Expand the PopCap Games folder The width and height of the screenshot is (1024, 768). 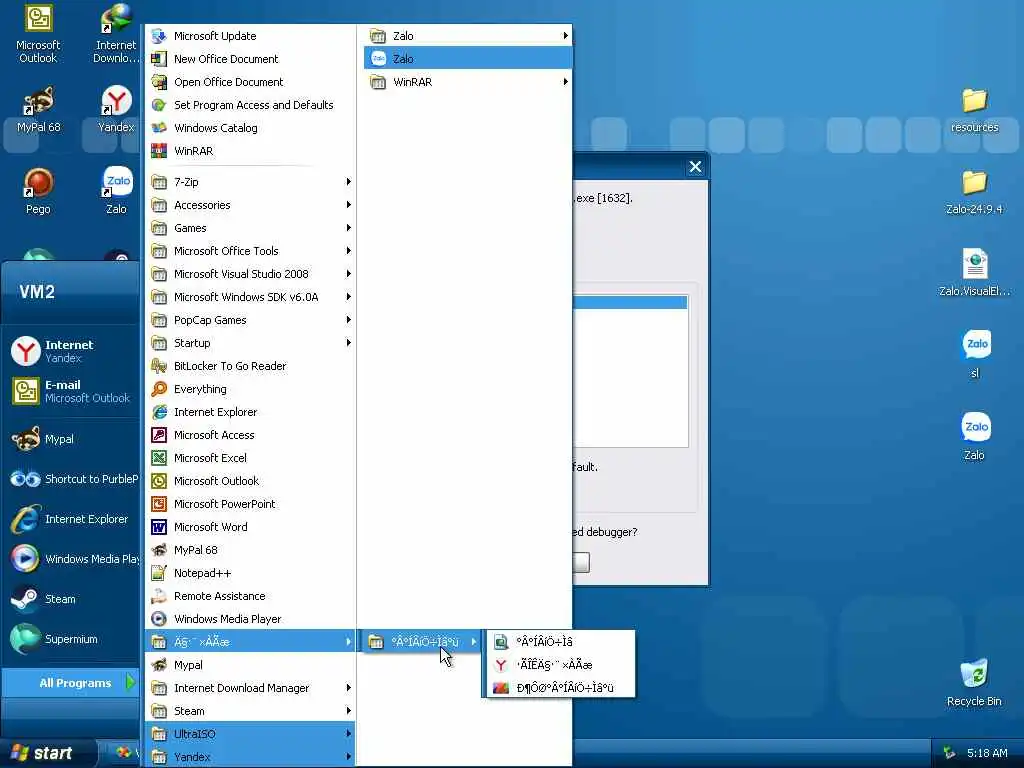[249, 320]
